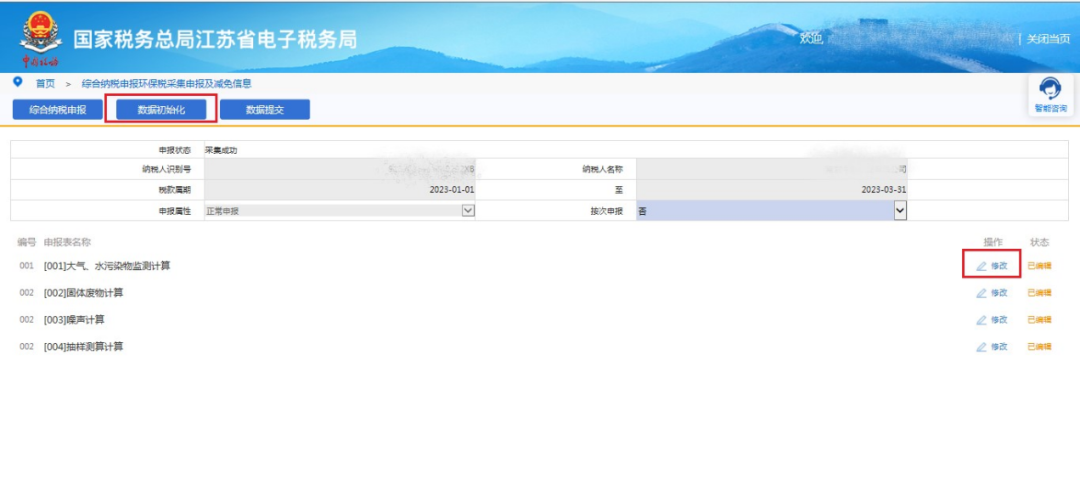This screenshot has height=496, width=1080.
Task: Click the 纳税人名称 field
Action: coord(772,169)
